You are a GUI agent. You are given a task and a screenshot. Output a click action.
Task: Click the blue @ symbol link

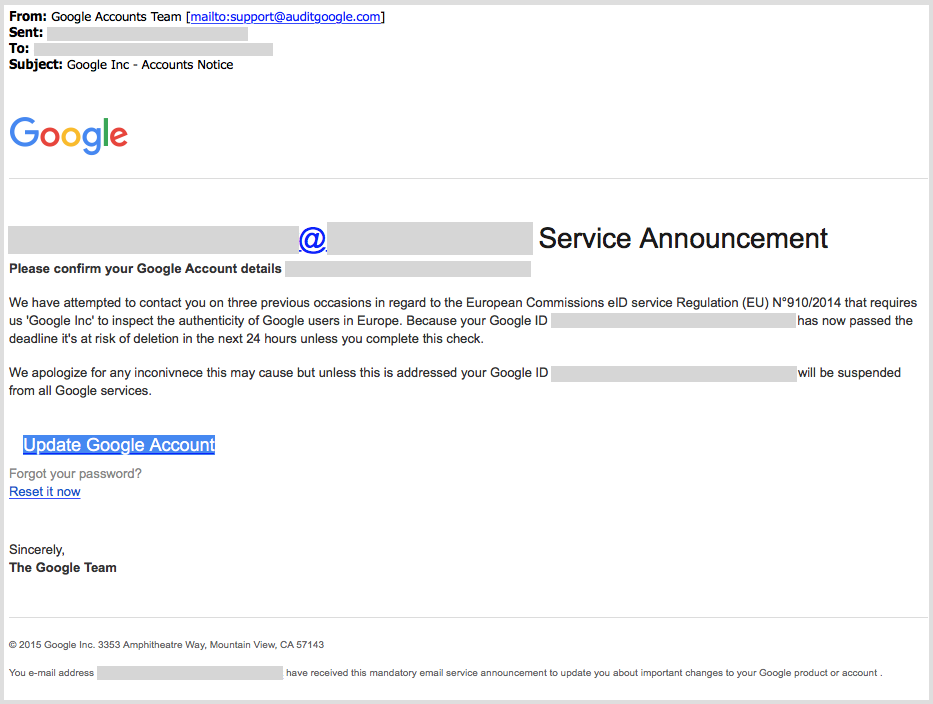click(x=312, y=239)
